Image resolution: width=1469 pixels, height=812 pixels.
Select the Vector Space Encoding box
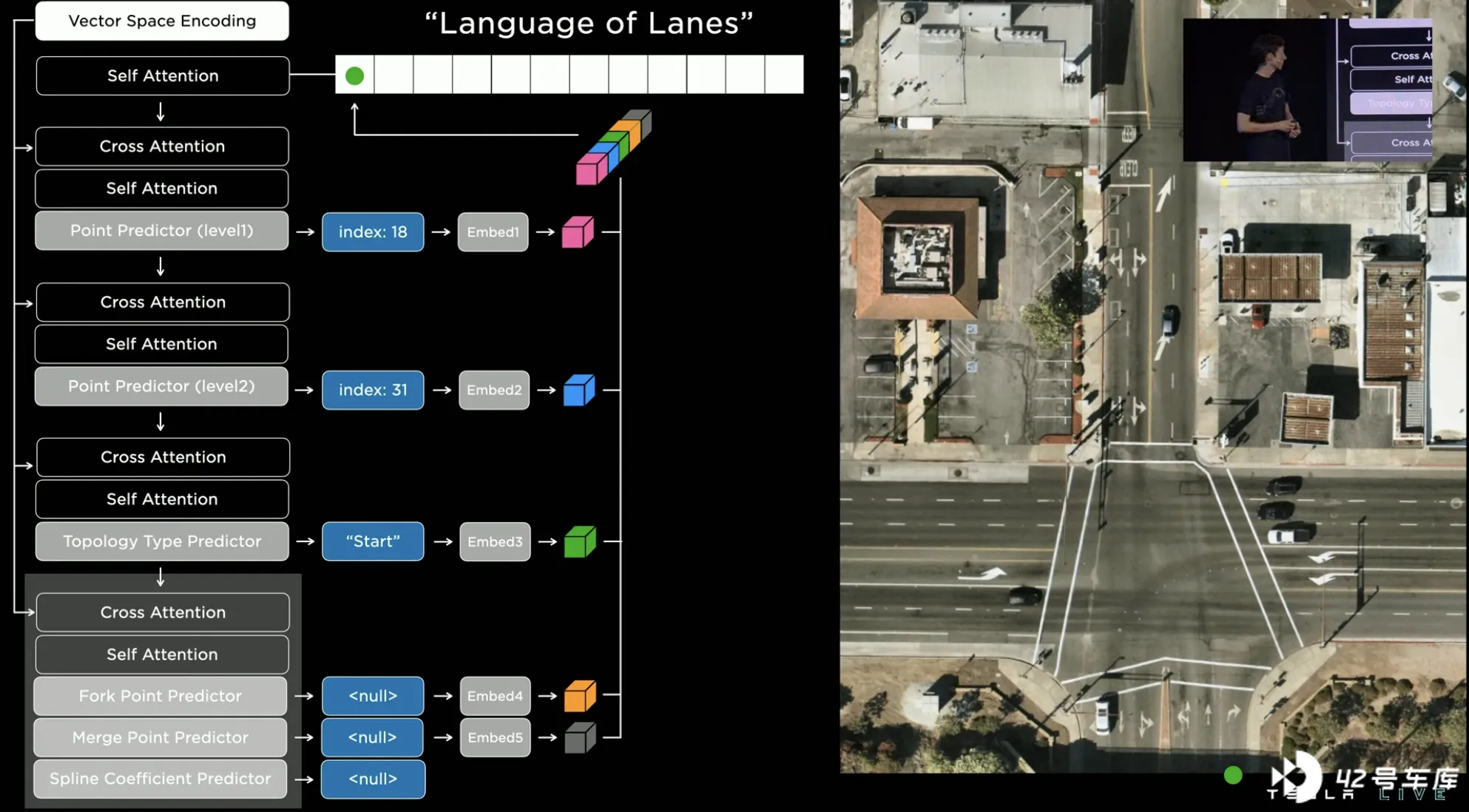point(162,21)
